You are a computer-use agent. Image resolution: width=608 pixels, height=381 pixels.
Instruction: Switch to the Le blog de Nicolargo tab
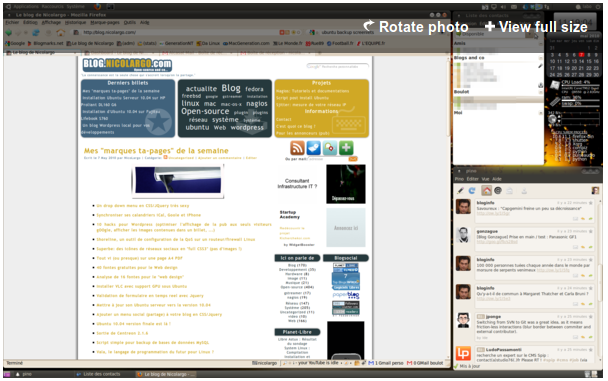click(x=43, y=52)
